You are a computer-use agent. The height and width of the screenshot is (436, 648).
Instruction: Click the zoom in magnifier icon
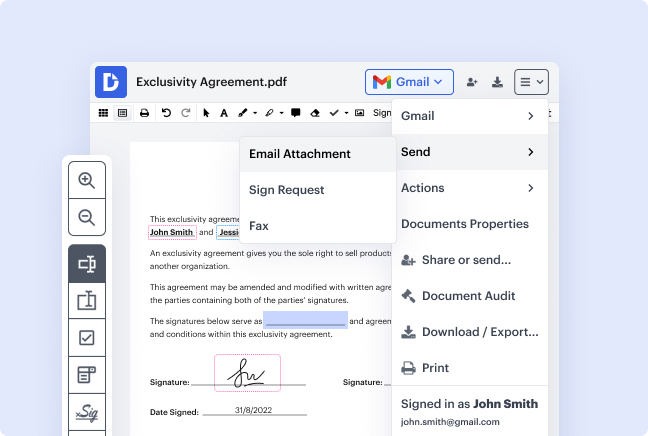point(86,181)
